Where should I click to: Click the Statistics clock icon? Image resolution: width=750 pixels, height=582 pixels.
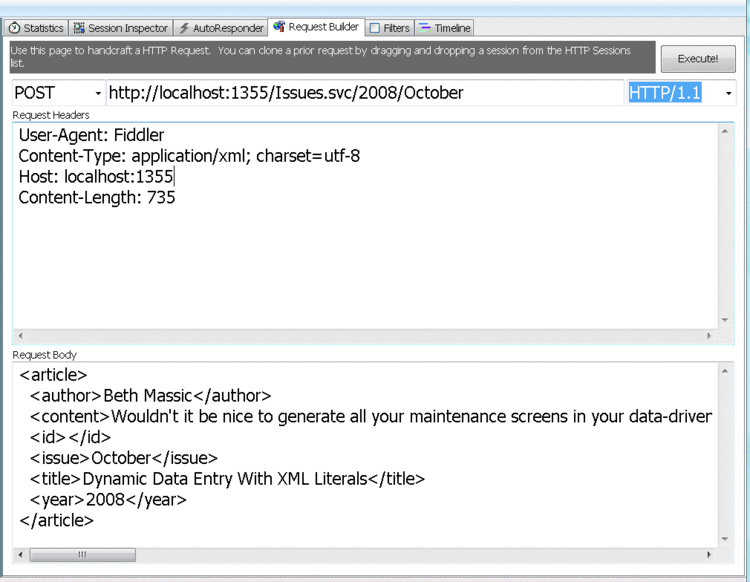[14, 28]
